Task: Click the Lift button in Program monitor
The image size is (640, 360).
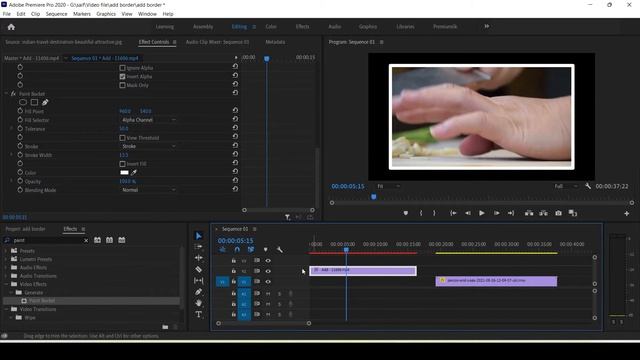Action: (x=529, y=213)
